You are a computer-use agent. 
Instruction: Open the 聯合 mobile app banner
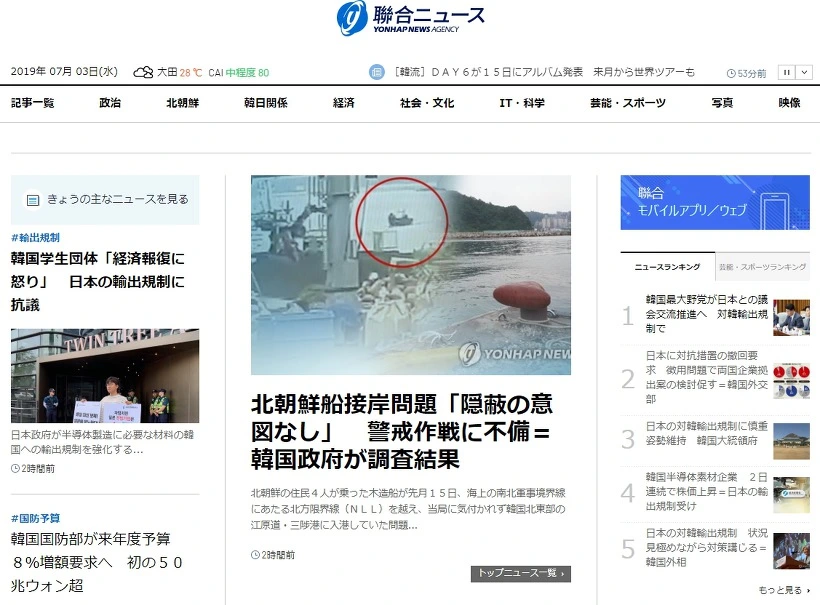tap(715, 202)
